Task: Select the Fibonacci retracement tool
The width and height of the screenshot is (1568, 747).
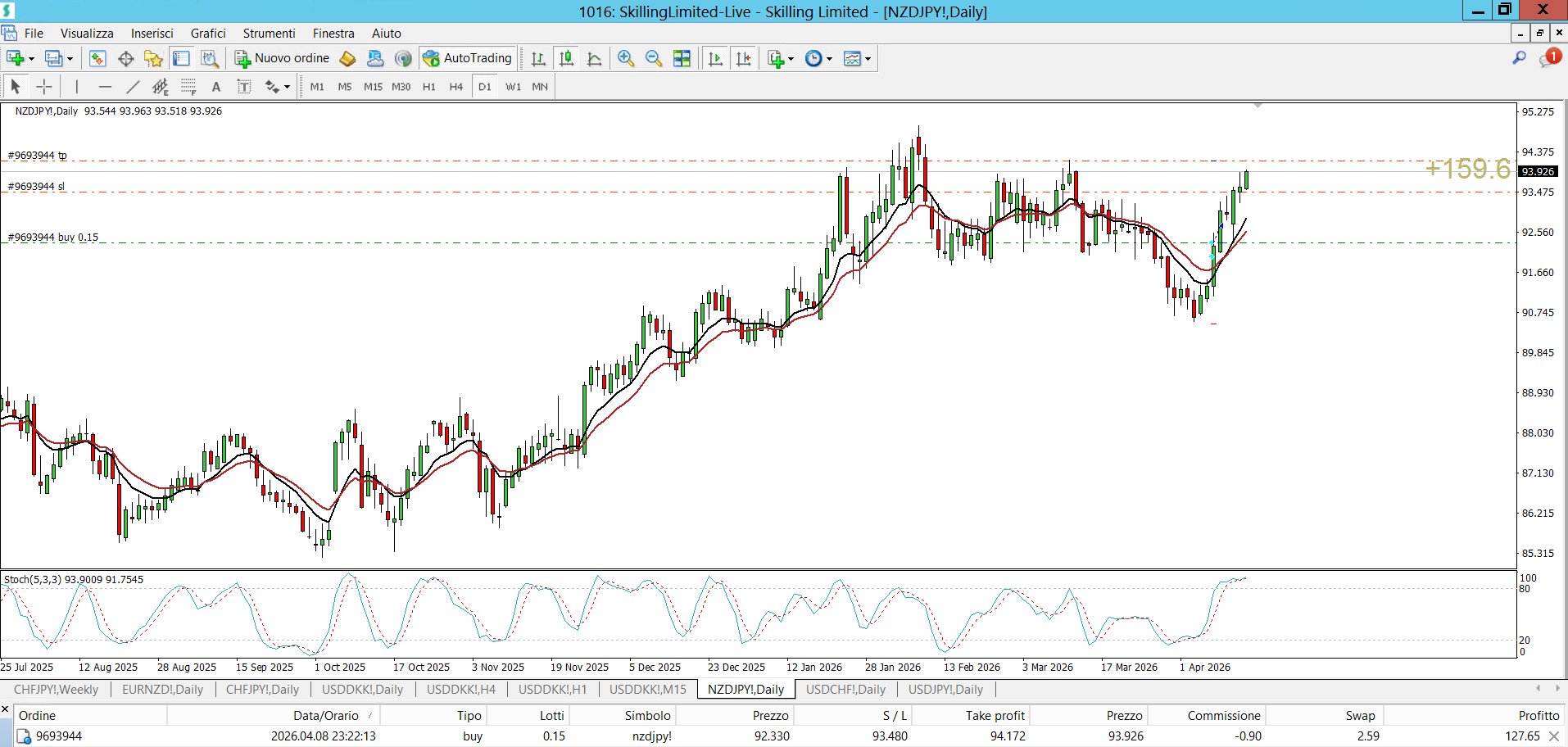Action: (x=188, y=87)
